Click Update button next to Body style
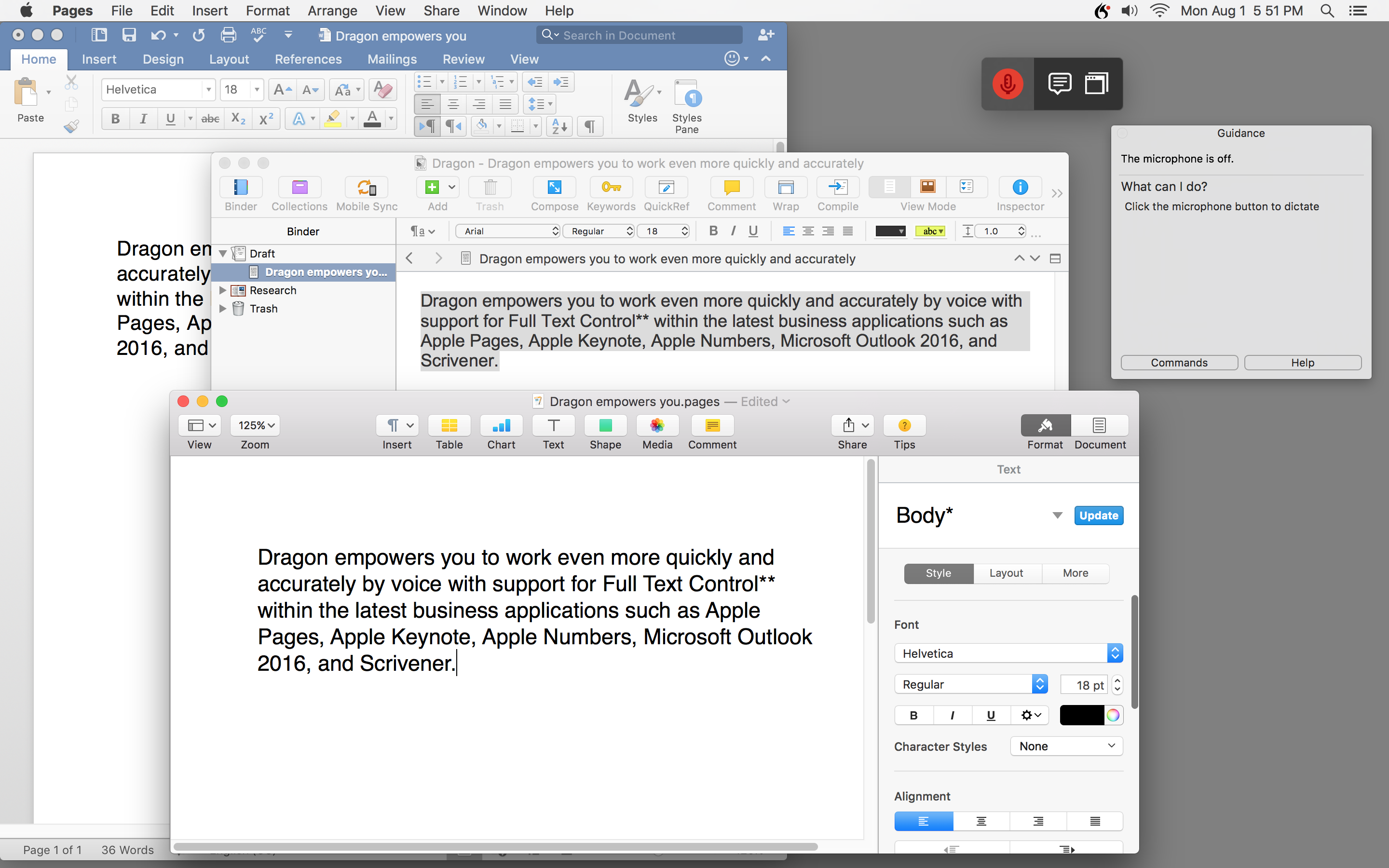The image size is (1389, 868). tap(1098, 515)
